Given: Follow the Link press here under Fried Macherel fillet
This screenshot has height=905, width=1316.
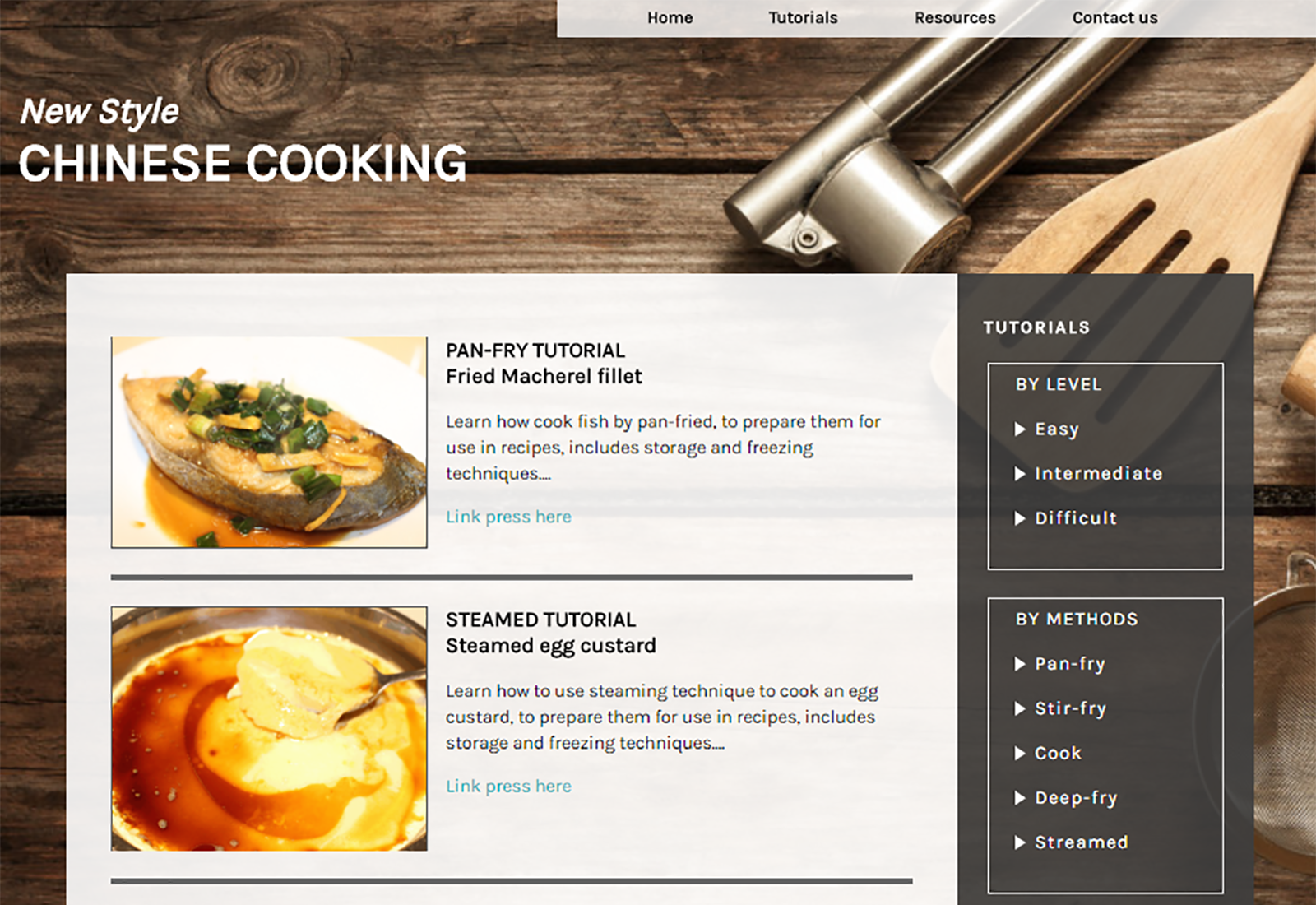Looking at the screenshot, I should [508, 517].
